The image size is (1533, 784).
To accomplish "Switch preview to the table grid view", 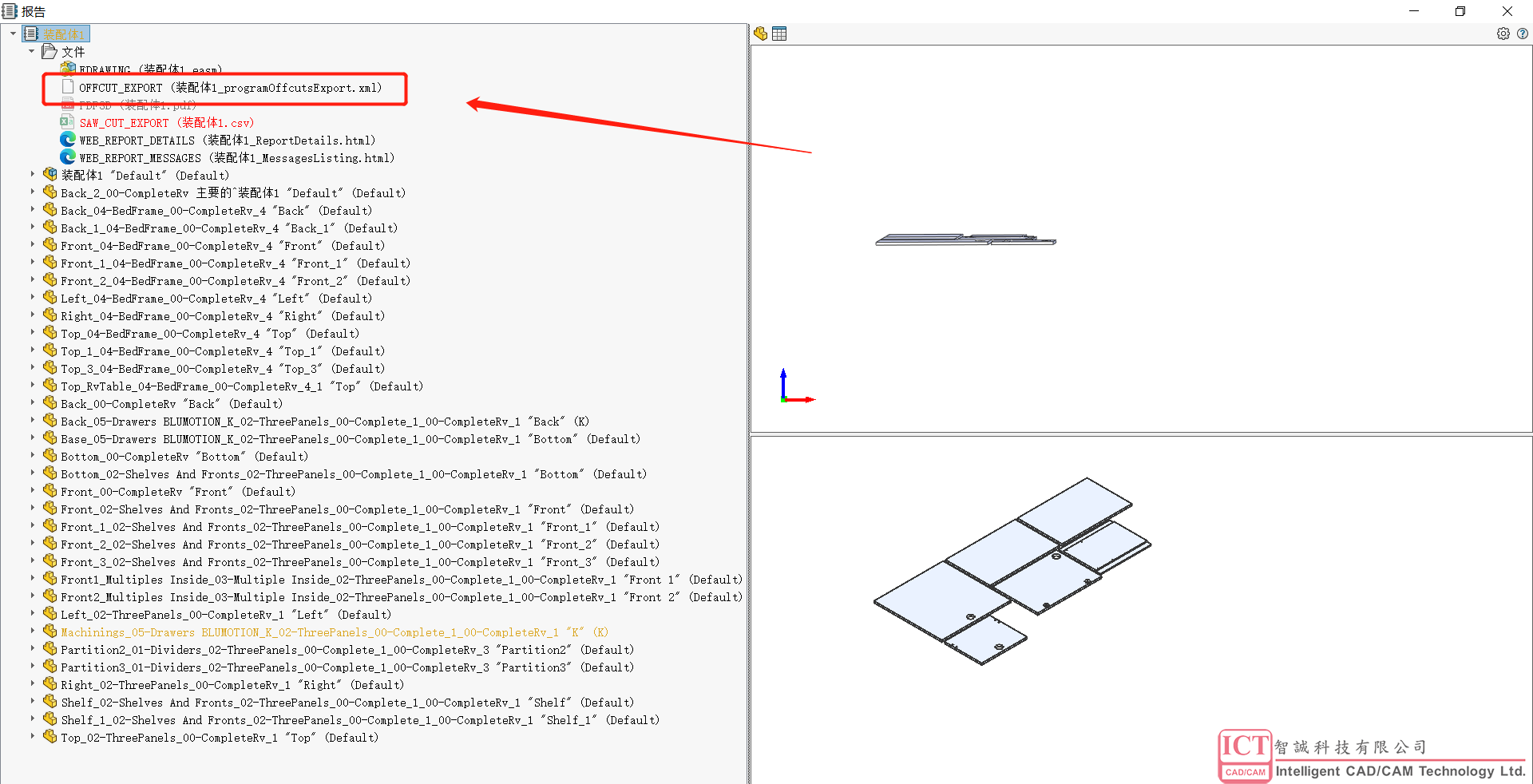I will coord(779,34).
